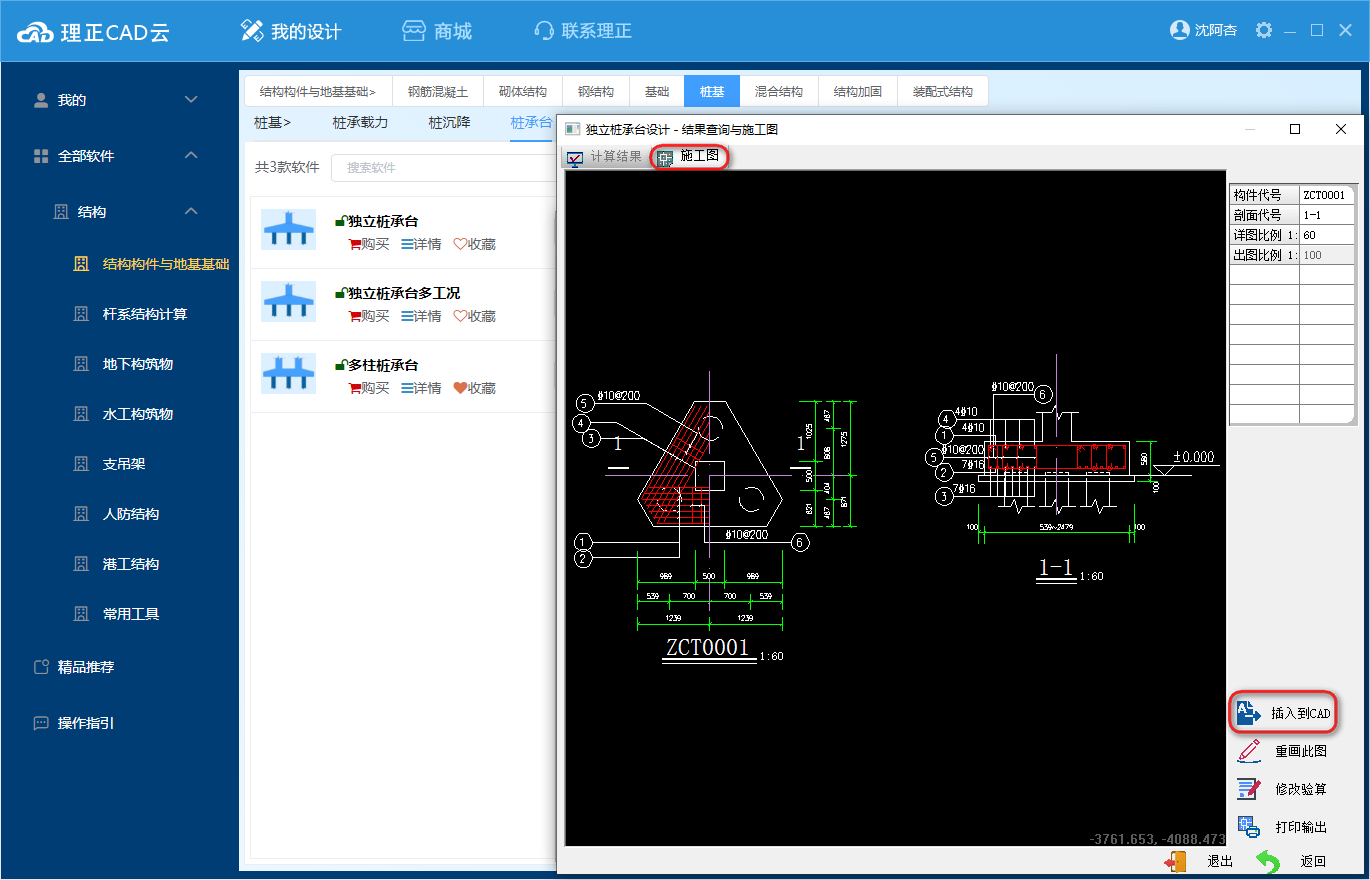Click 购买 for 多柱桩承台
Viewport: 1370px width, 880px height.
[x=368, y=388]
